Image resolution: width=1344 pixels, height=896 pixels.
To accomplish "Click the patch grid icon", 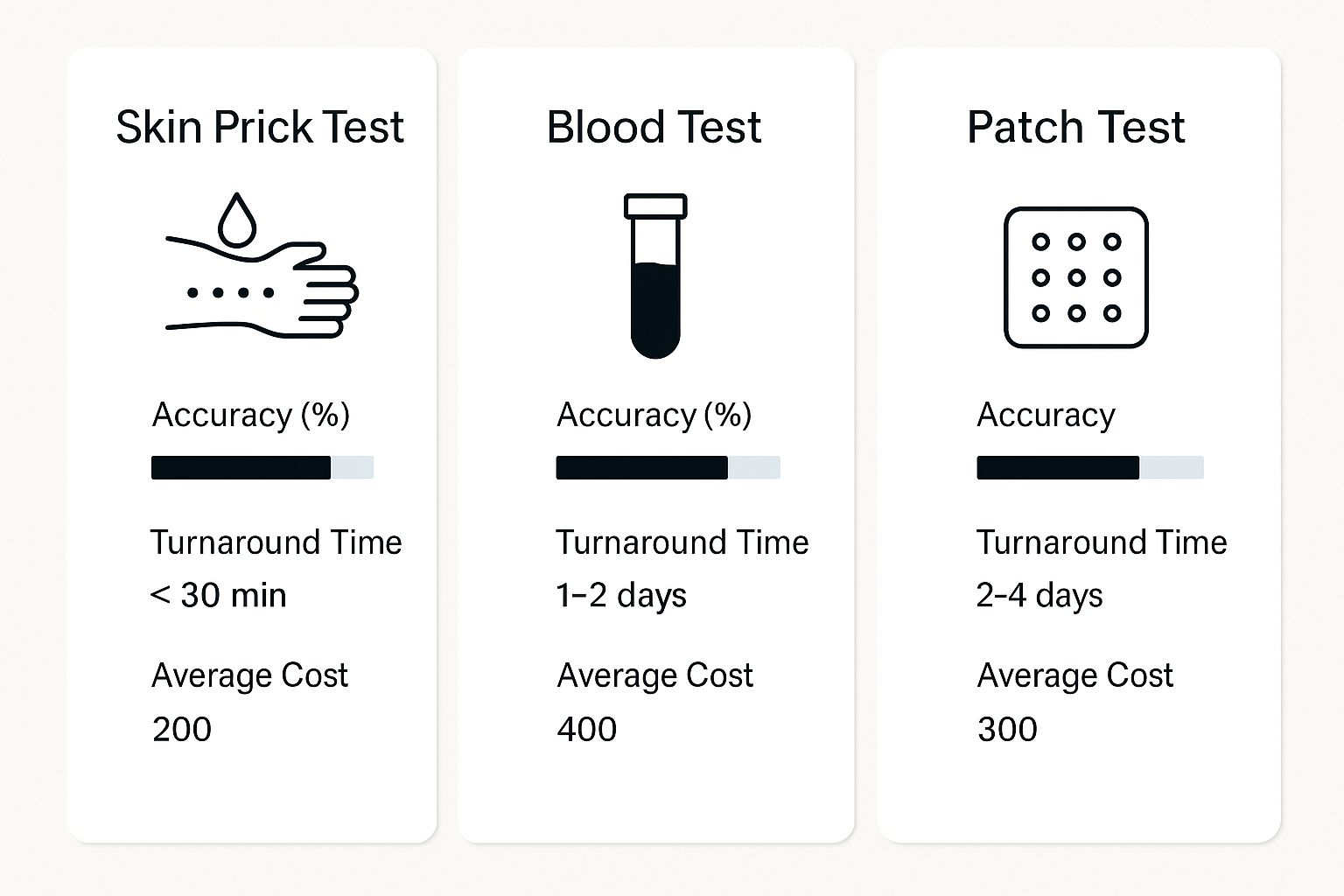I will click(x=1075, y=277).
